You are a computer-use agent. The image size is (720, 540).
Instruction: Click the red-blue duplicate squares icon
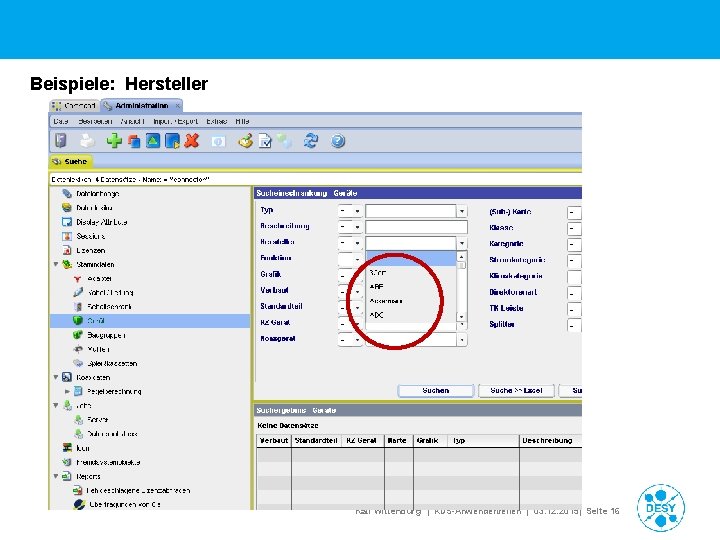[x=134, y=141]
